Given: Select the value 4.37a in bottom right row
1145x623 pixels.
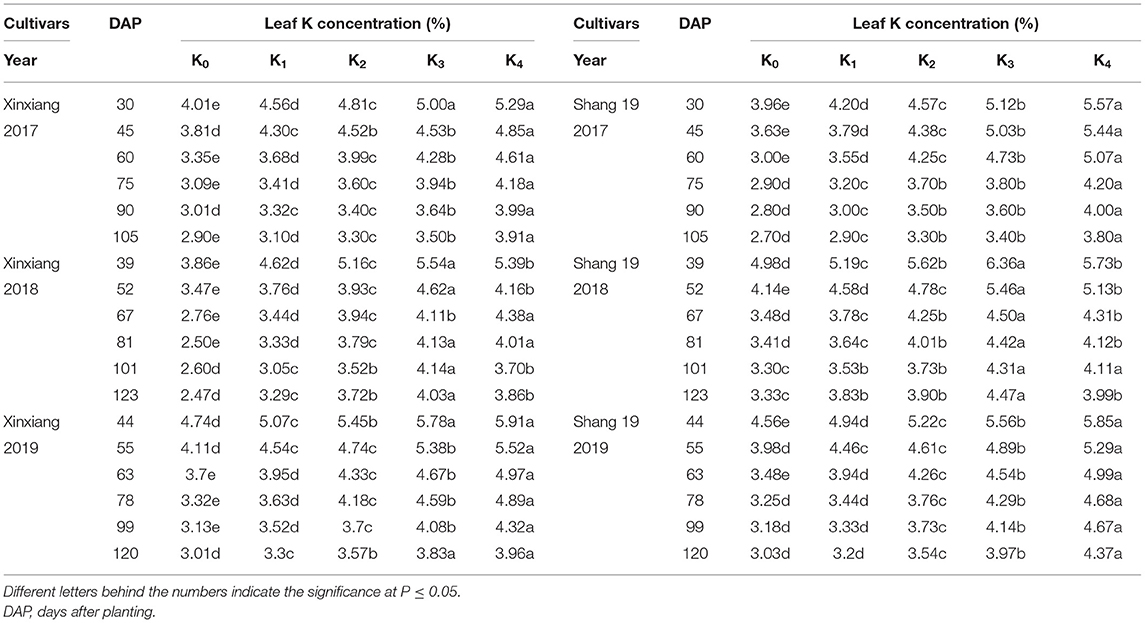Looking at the screenshot, I should pyautogui.click(x=1102, y=554).
